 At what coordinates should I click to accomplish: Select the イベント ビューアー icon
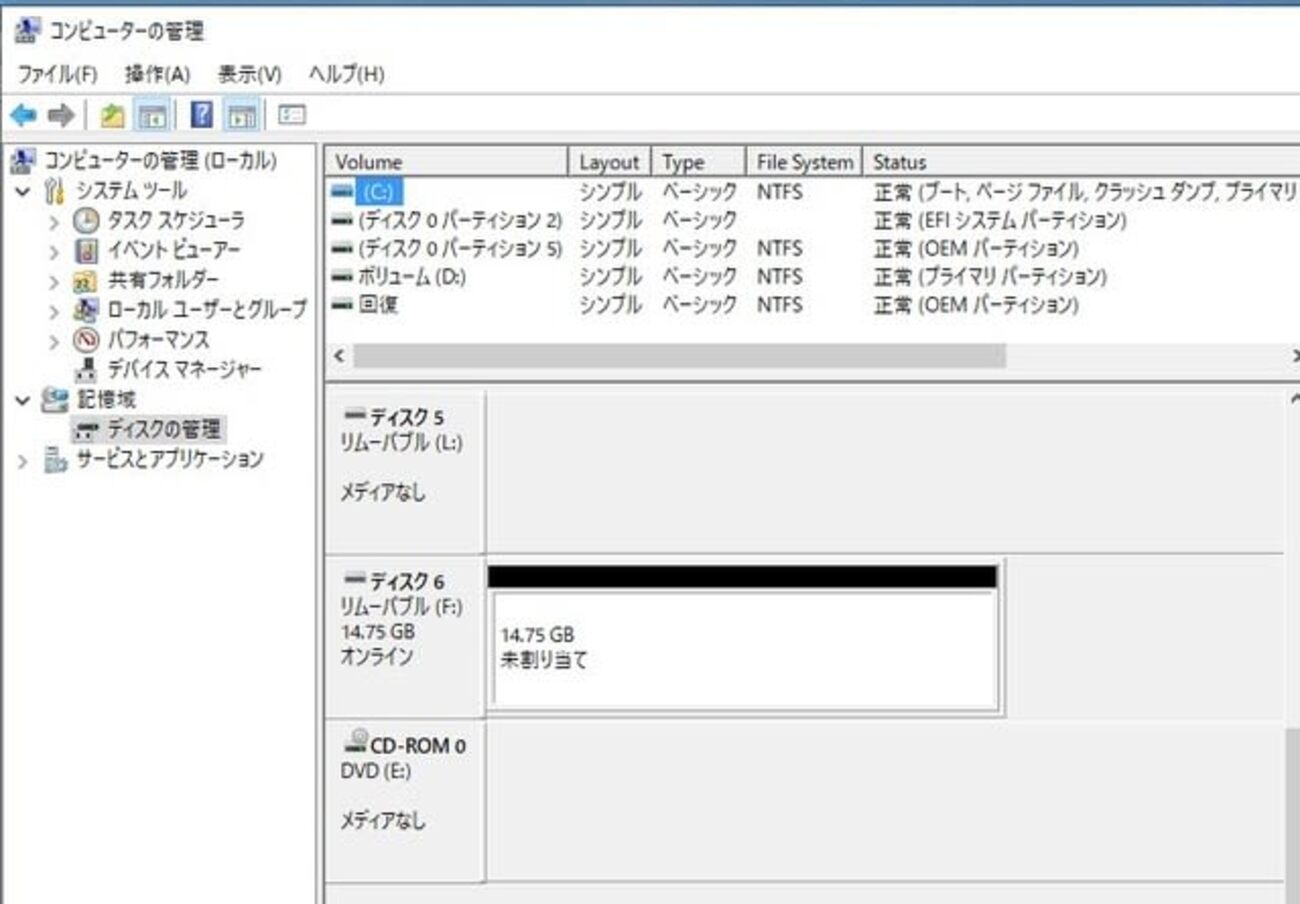[x=87, y=250]
